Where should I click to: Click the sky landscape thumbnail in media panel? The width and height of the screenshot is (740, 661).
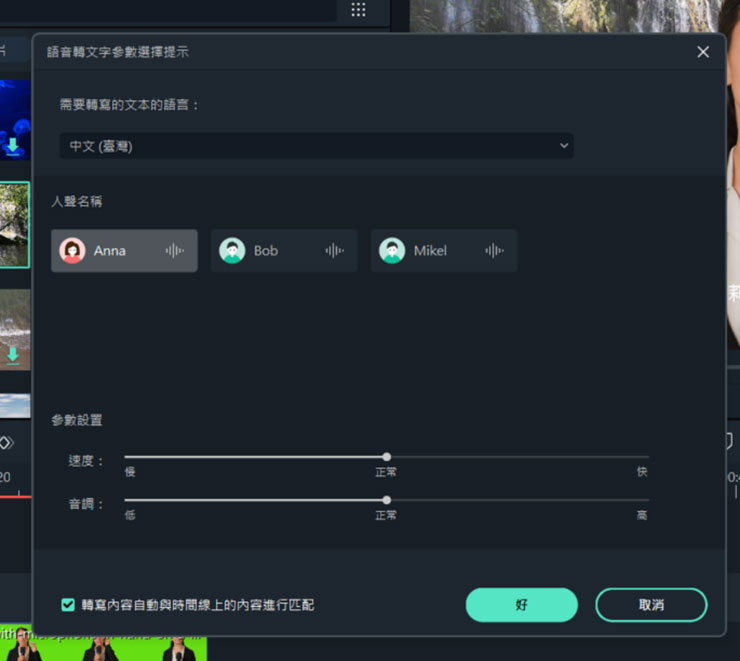click(14, 405)
